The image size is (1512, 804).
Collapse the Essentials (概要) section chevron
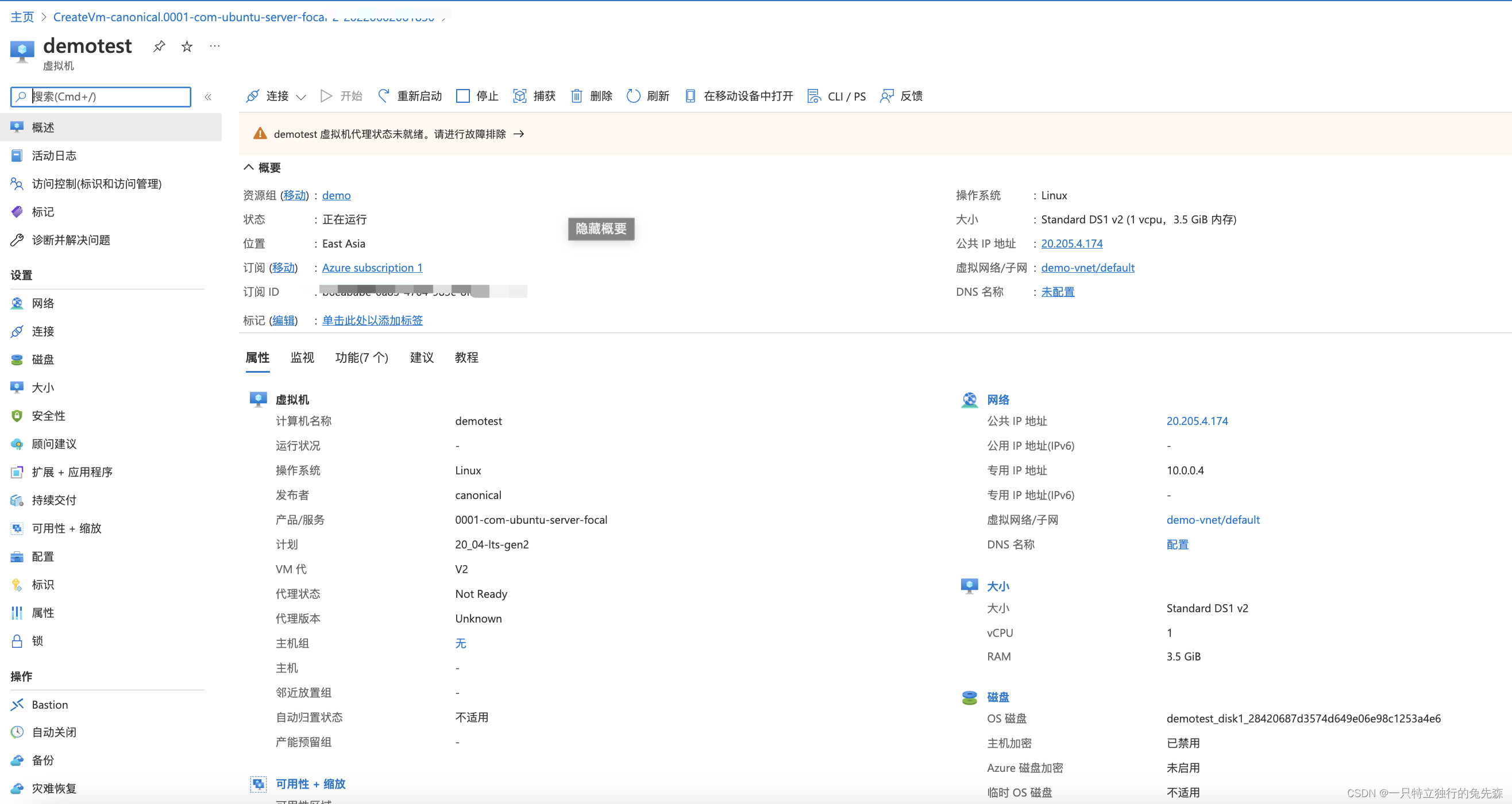(249, 167)
